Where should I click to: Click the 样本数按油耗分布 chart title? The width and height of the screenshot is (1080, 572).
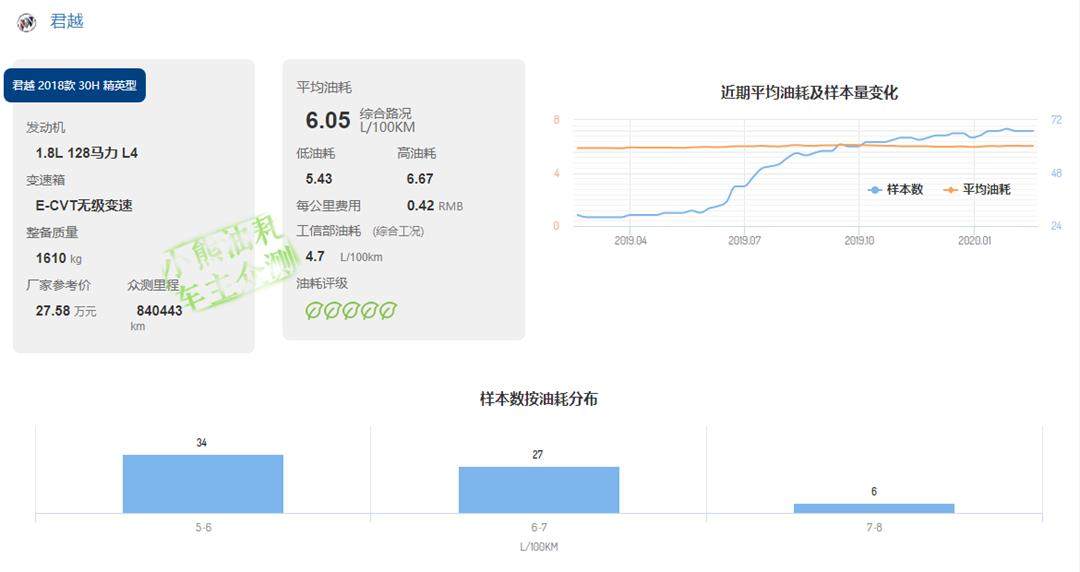pyautogui.click(x=539, y=399)
